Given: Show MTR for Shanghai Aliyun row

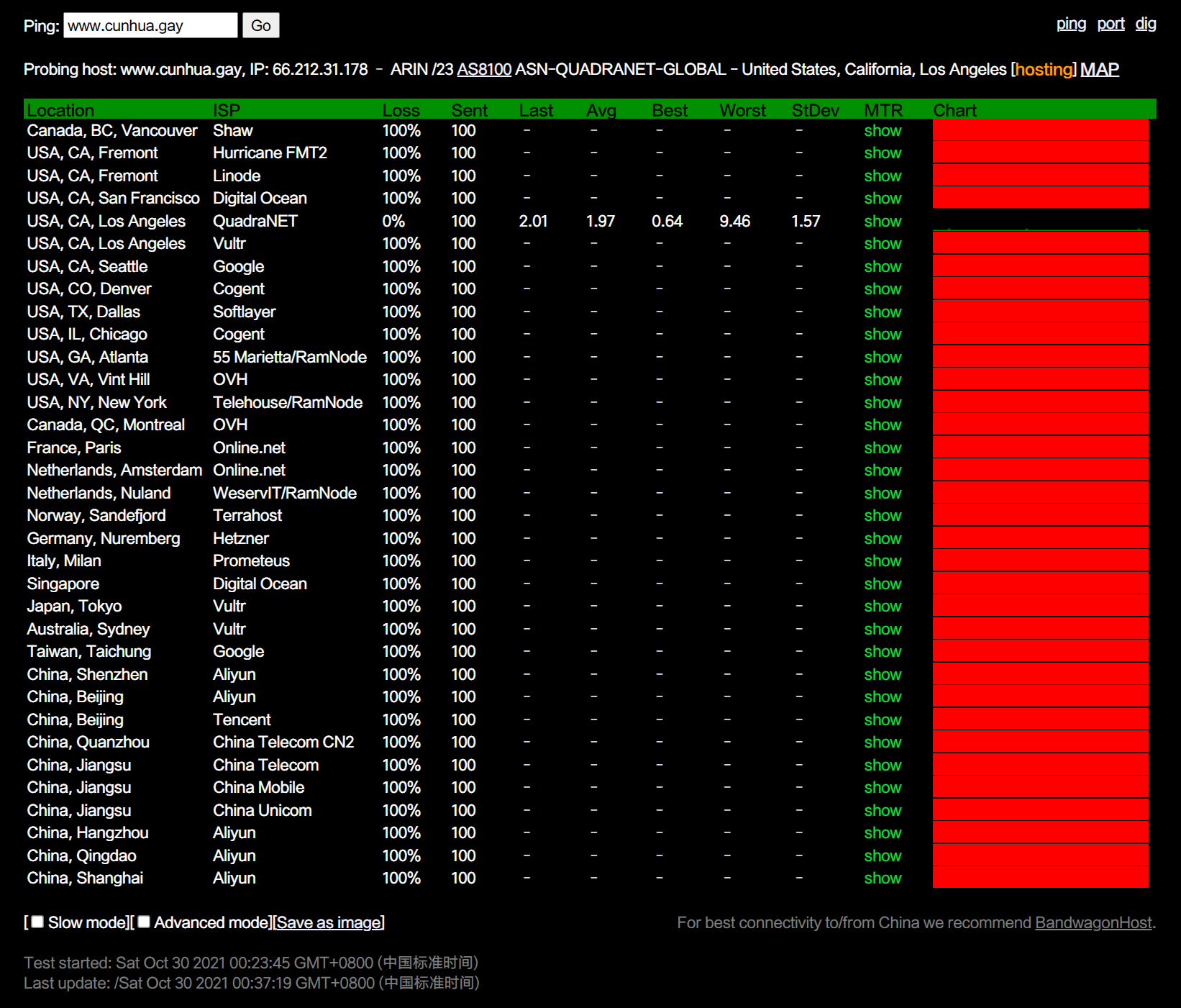Looking at the screenshot, I should coord(883,878).
